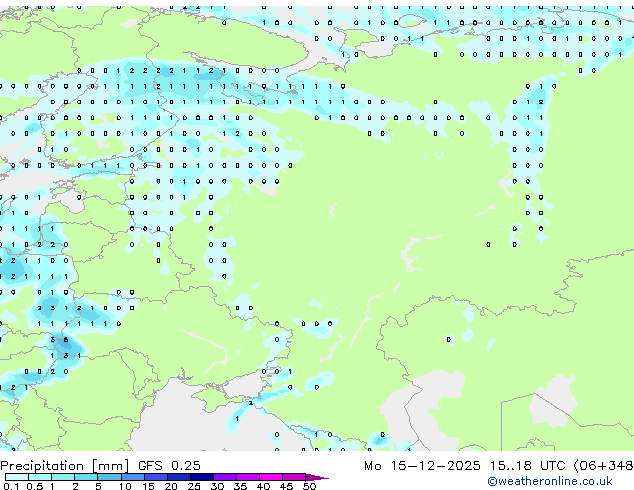Click the 15–20 mm legend color swatch

(x=156, y=477)
